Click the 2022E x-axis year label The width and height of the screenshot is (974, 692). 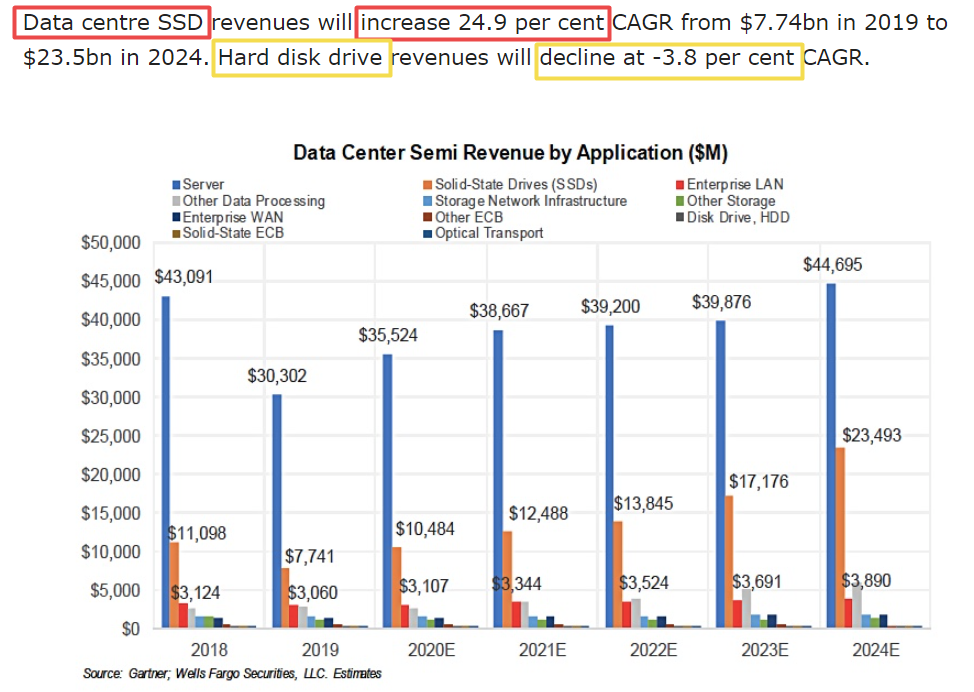pyautogui.click(x=654, y=649)
